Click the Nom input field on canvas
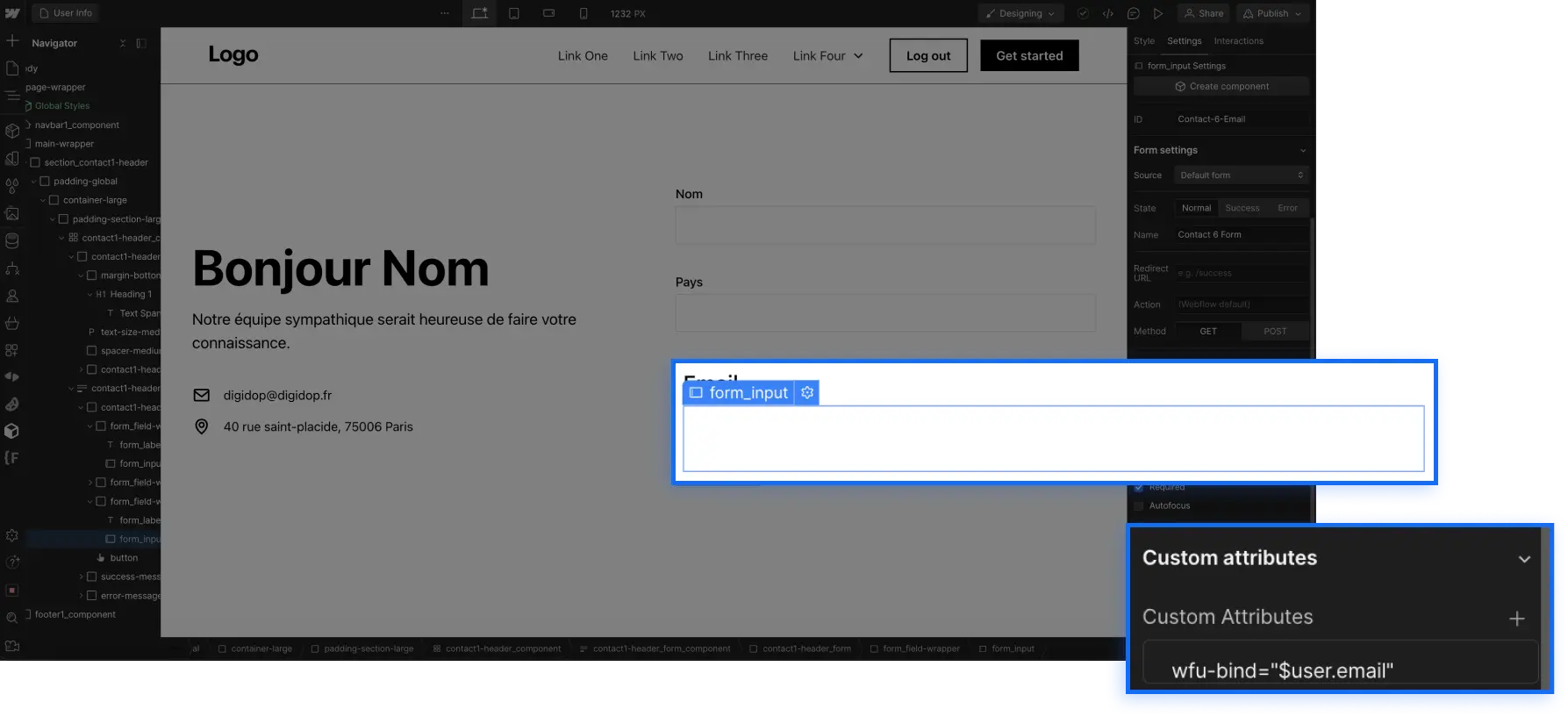1568x716 pixels. [885, 225]
